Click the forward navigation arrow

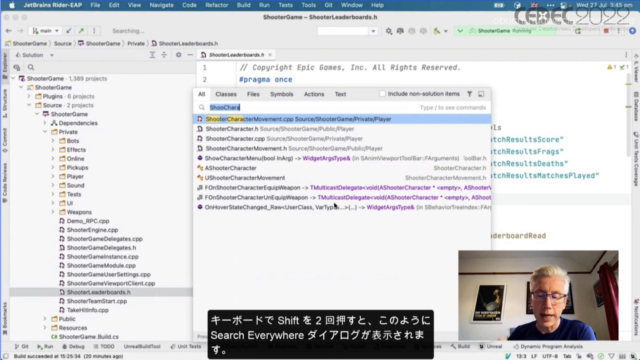pyautogui.click(x=20, y=31)
